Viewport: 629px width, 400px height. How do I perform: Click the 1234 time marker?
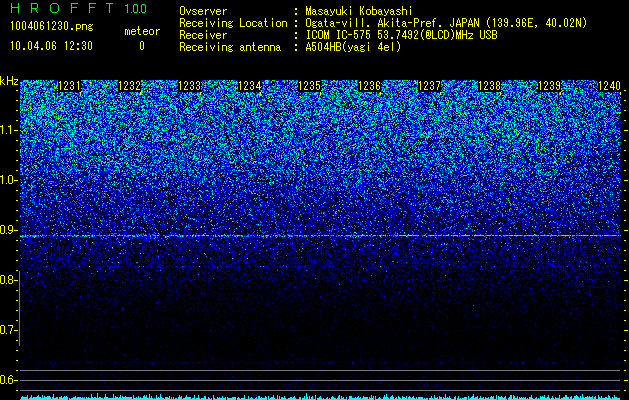[x=250, y=86]
